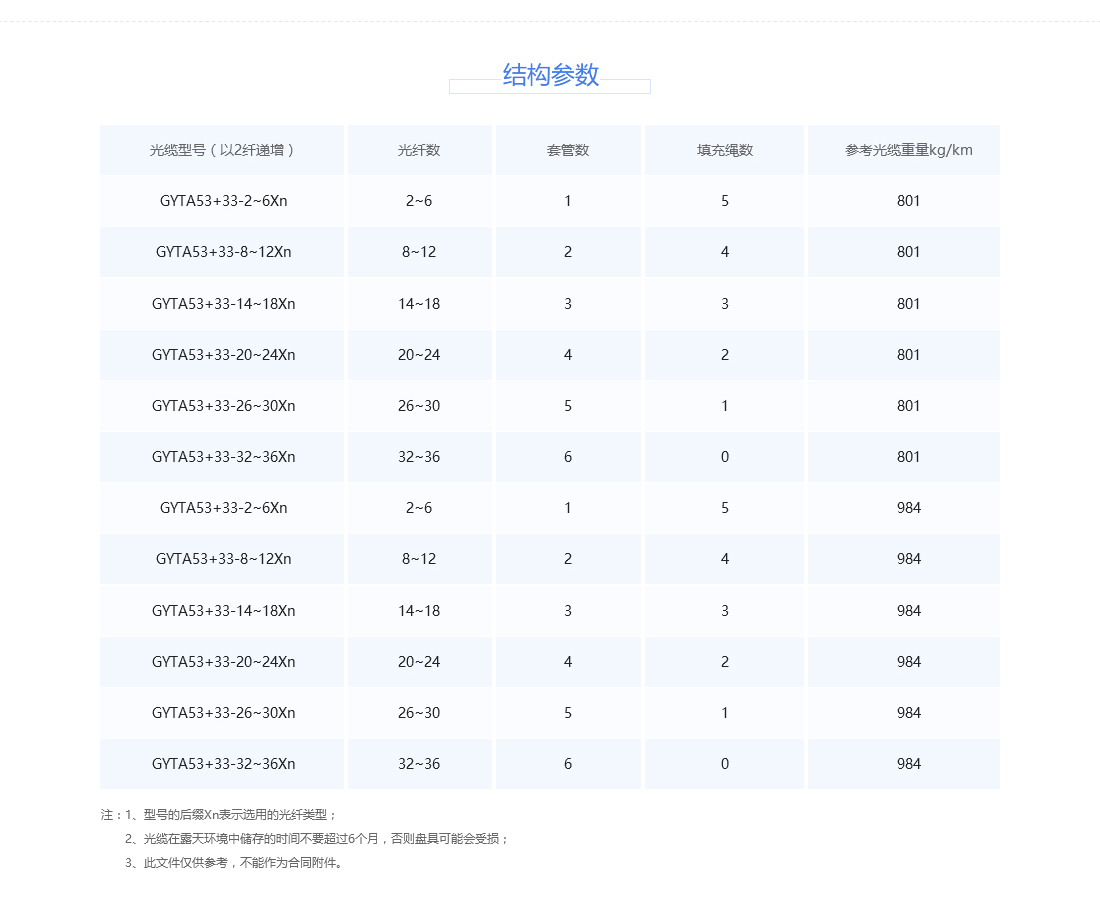The width and height of the screenshot is (1100, 920).
Task: Click note 1 about 后缀Xn fiber type
Action: pos(231,815)
